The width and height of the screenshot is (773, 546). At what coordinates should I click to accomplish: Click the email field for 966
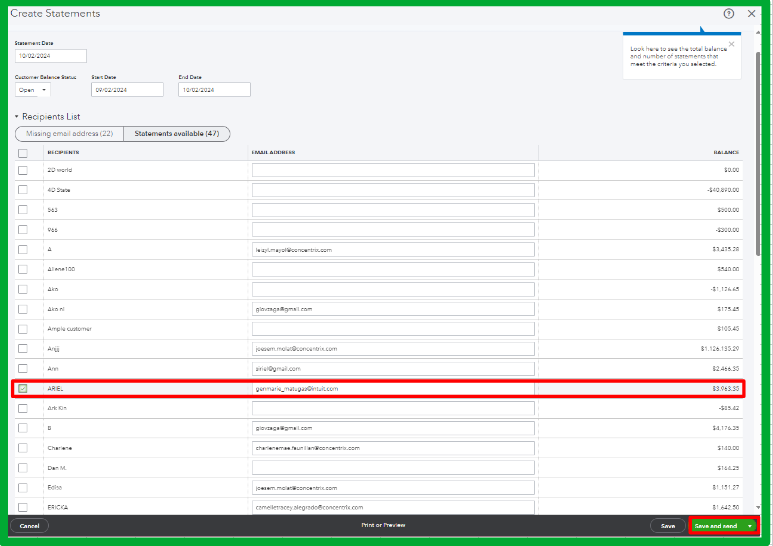point(393,230)
